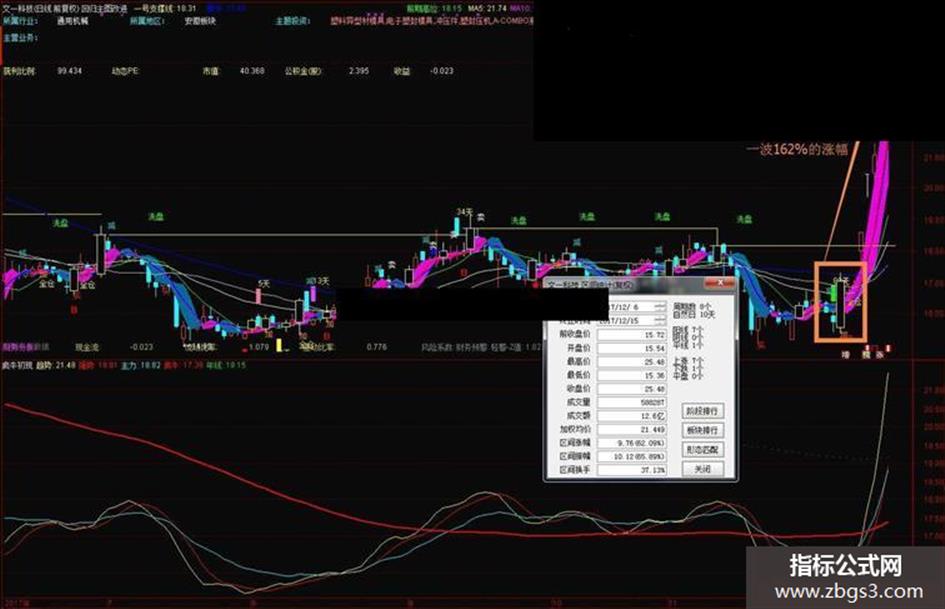Close the interval statistics dialog with its X button
The width and height of the screenshot is (945, 609).
pyautogui.click(x=719, y=283)
